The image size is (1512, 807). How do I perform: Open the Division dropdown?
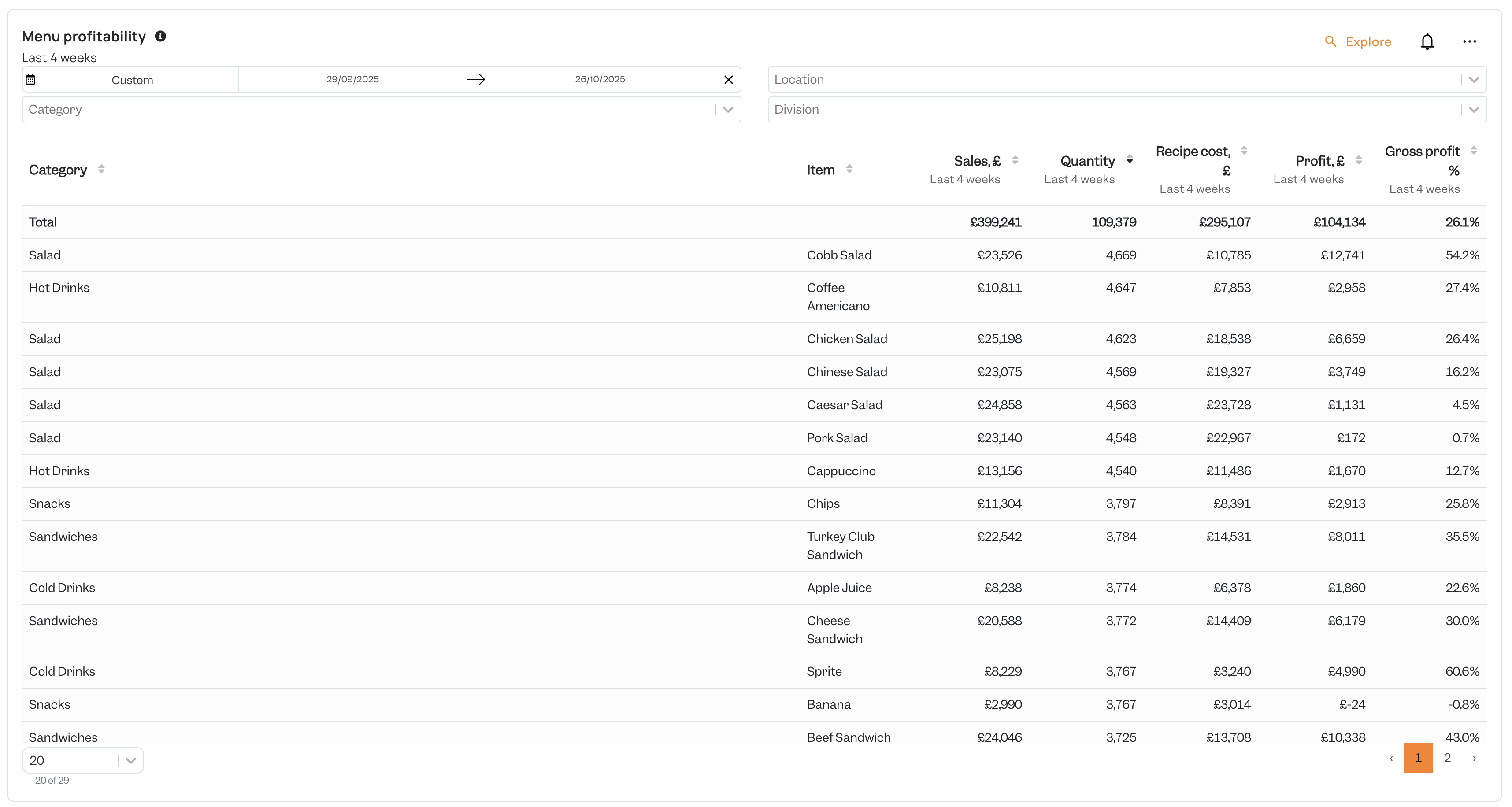point(1127,109)
